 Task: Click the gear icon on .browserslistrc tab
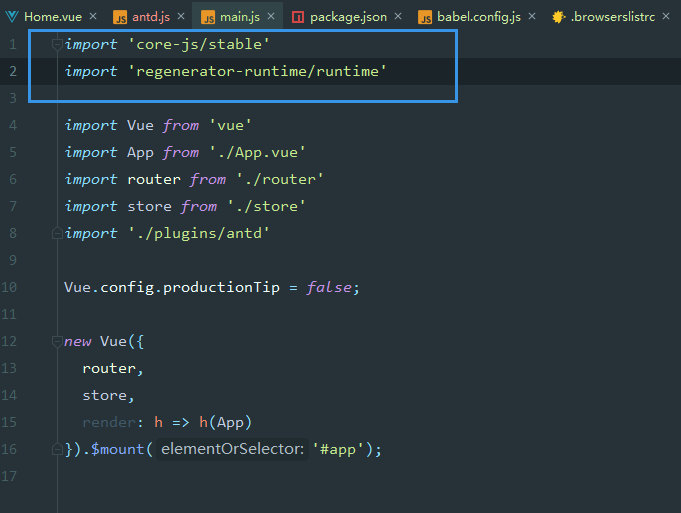(x=559, y=17)
